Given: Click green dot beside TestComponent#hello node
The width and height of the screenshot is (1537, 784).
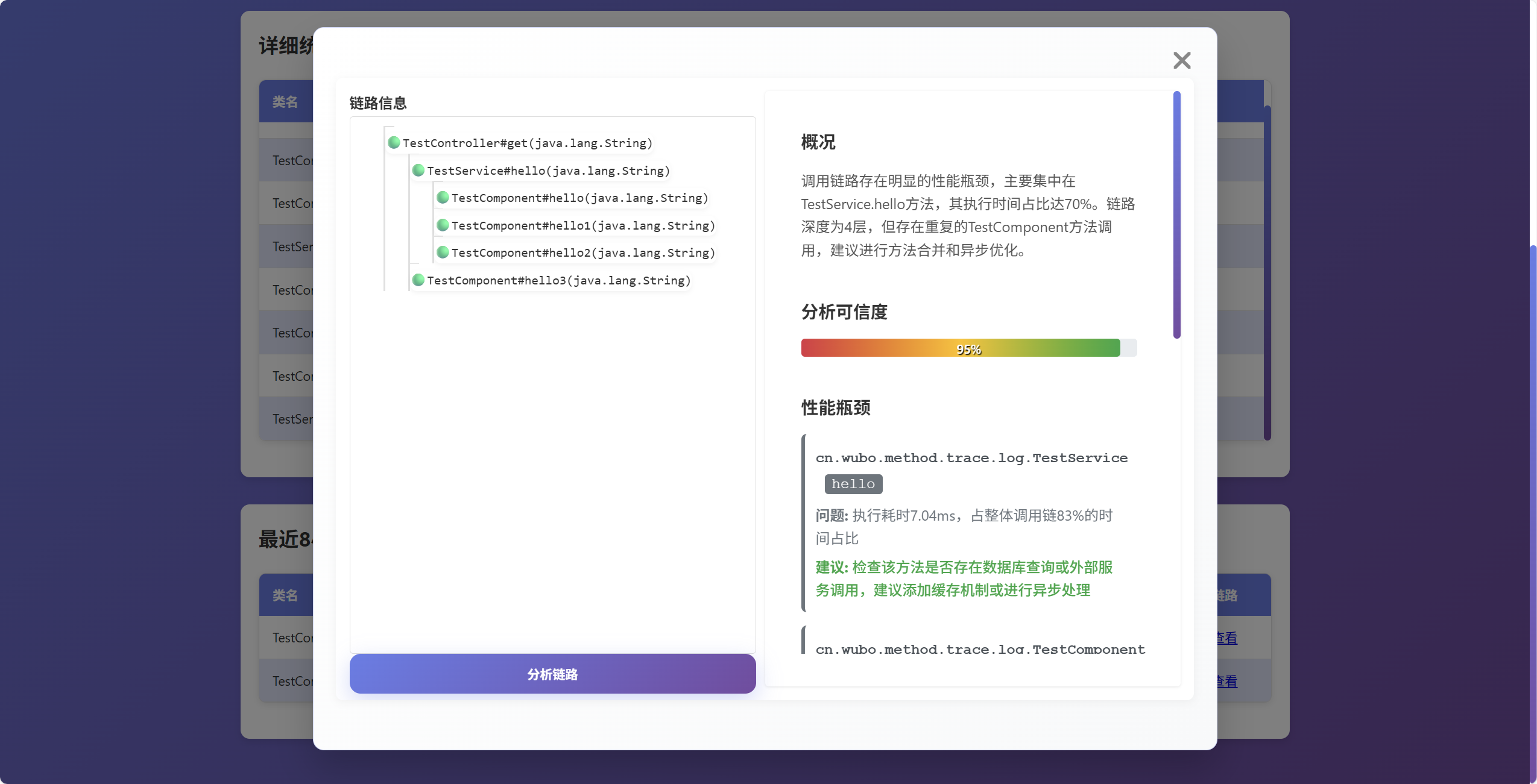Looking at the screenshot, I should point(443,197).
